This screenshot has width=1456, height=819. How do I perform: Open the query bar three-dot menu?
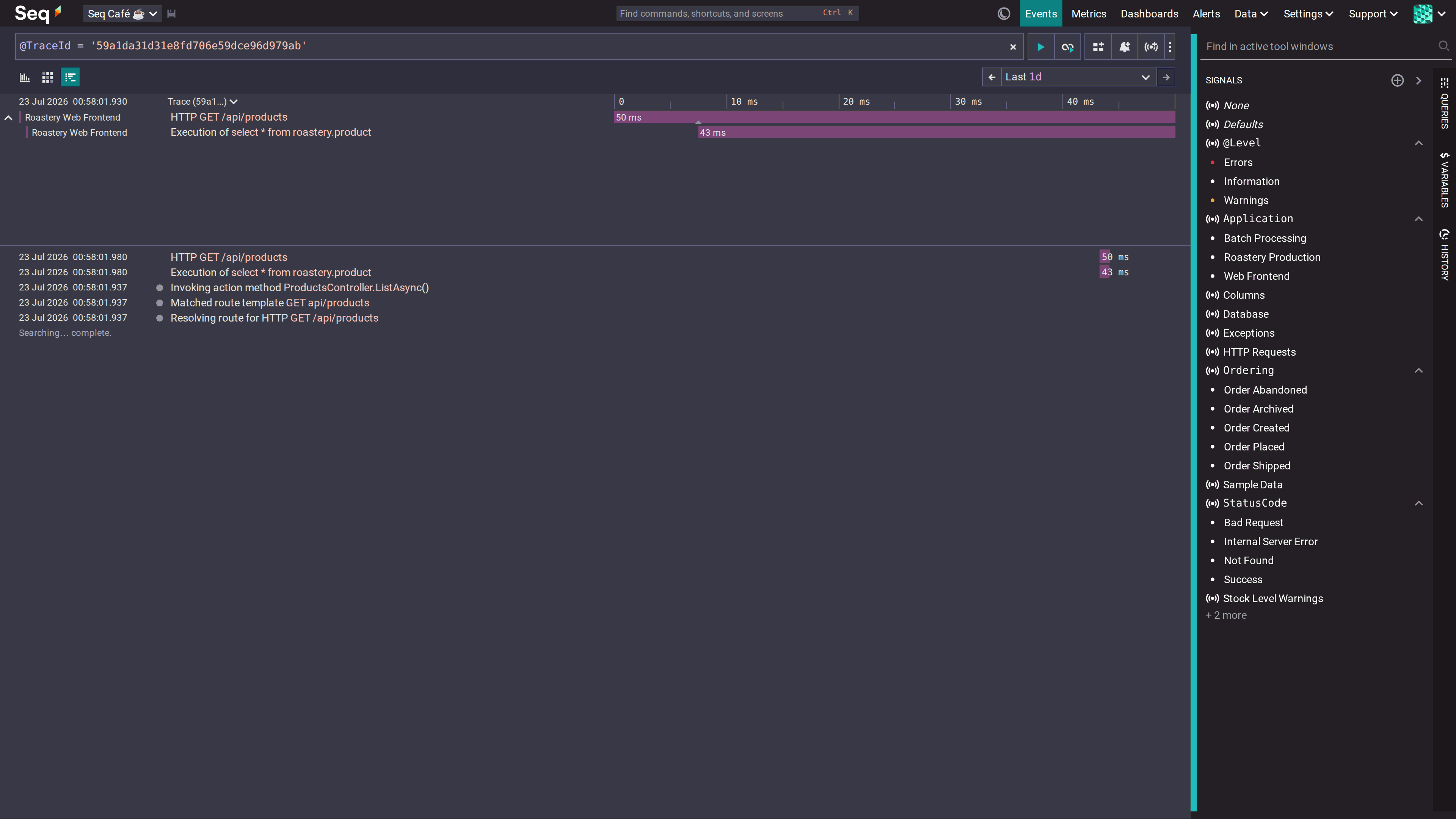coord(1170,47)
